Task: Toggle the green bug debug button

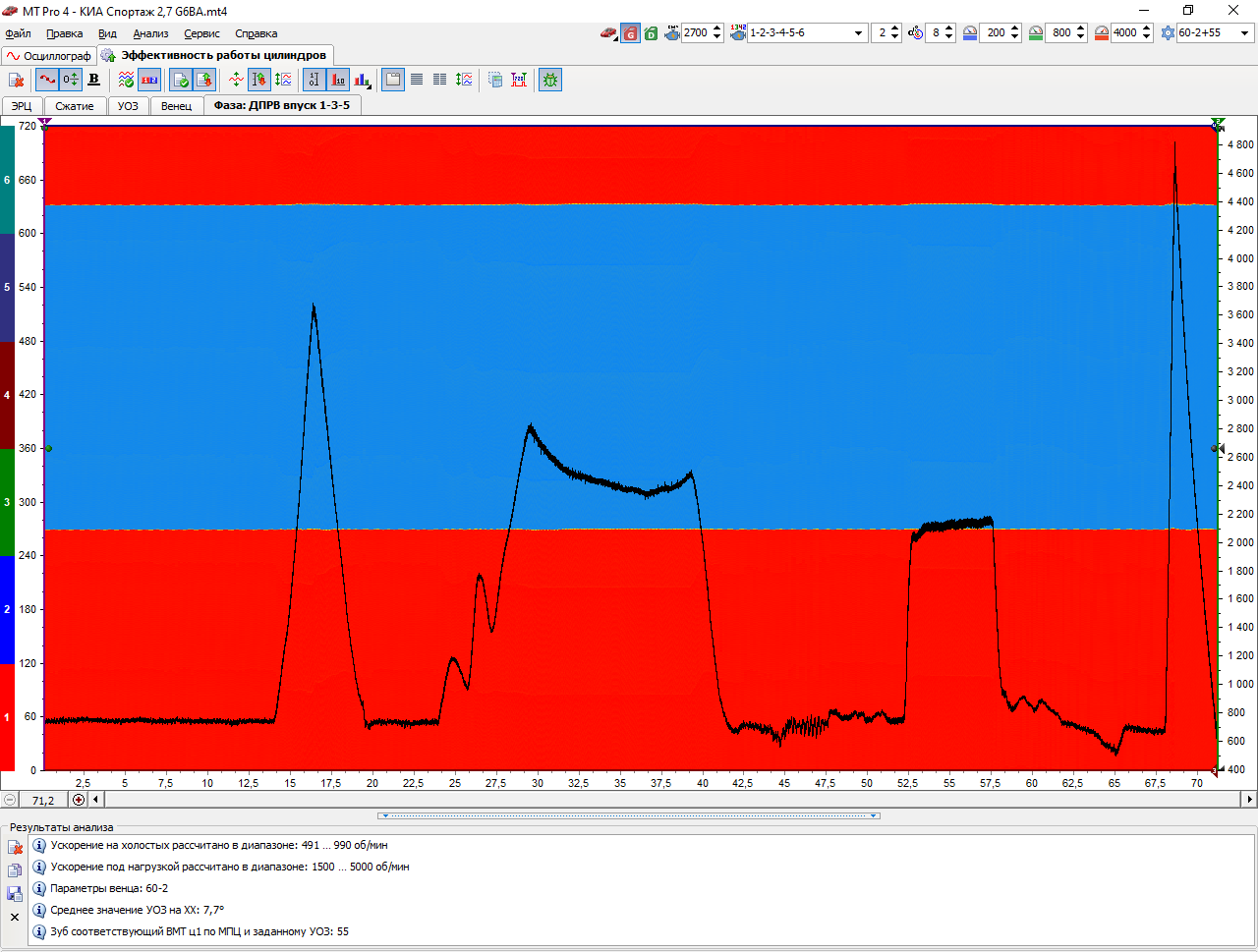Action: point(550,80)
